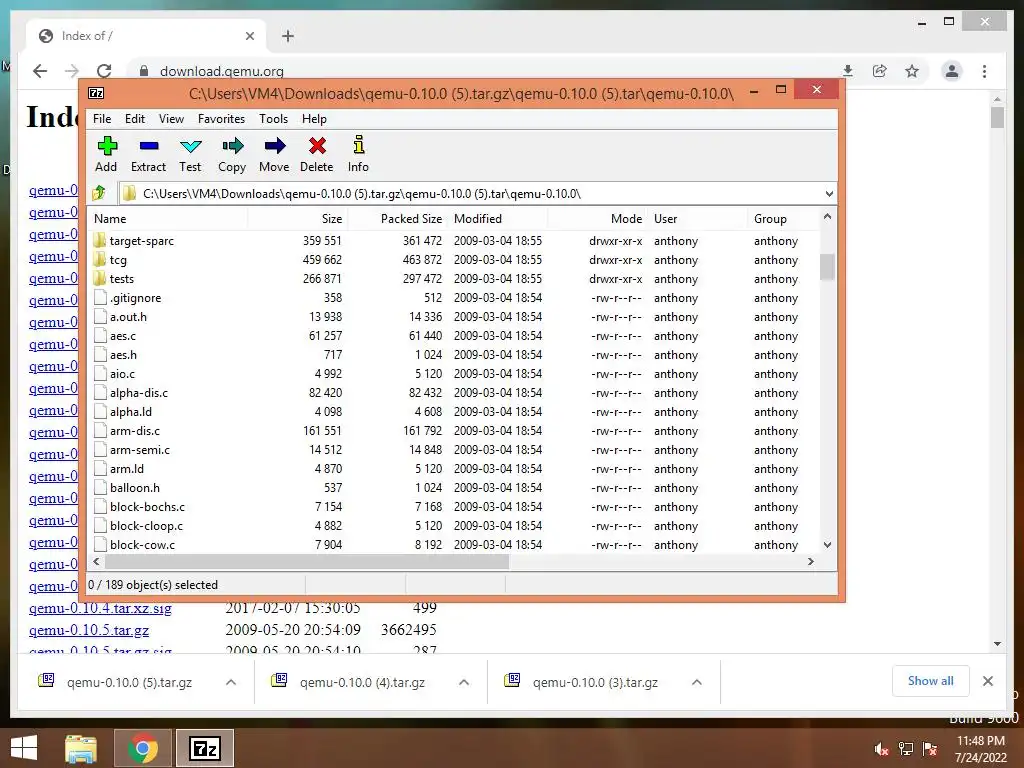Open qemu-0.10.0 (5).tar.gz download item
Screen dimensions: 1024x768
point(129,682)
